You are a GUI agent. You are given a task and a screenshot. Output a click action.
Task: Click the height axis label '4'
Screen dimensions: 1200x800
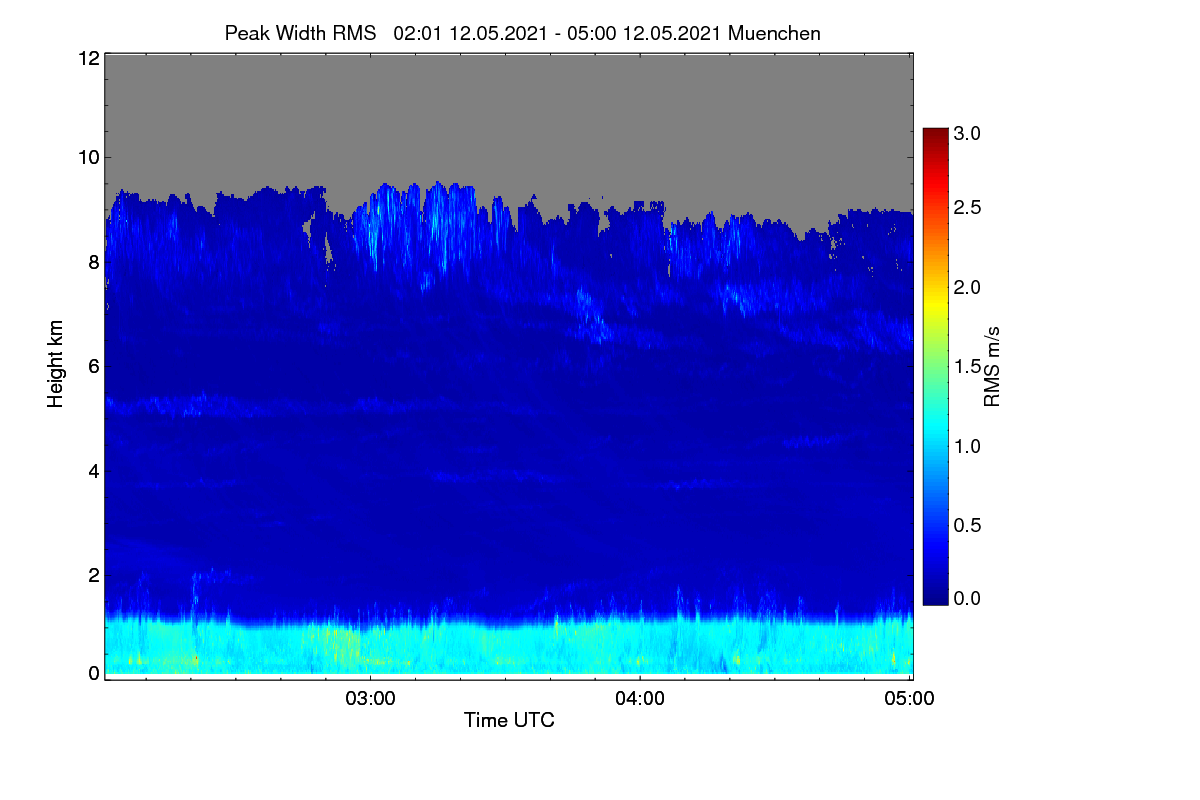pyautogui.click(x=94, y=470)
